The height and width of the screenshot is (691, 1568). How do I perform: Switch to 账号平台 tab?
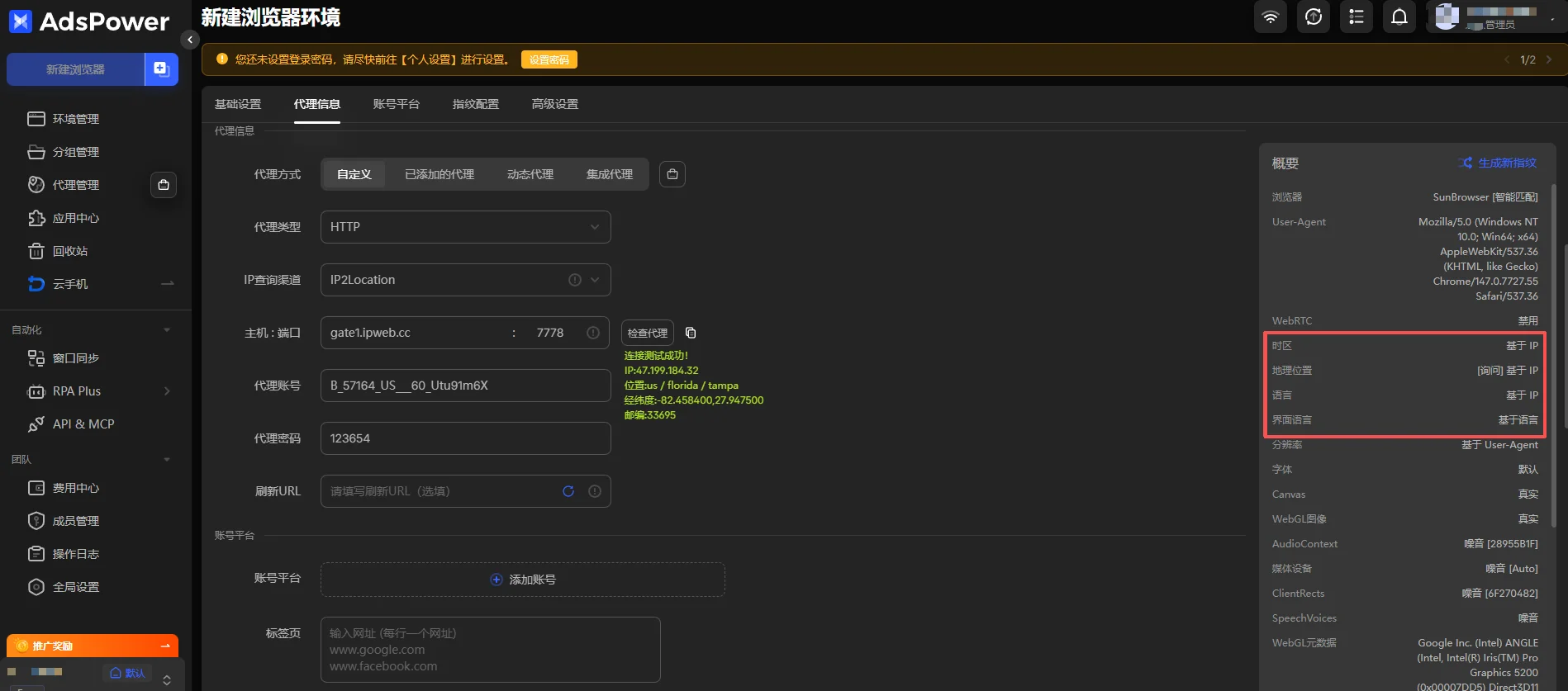click(397, 104)
